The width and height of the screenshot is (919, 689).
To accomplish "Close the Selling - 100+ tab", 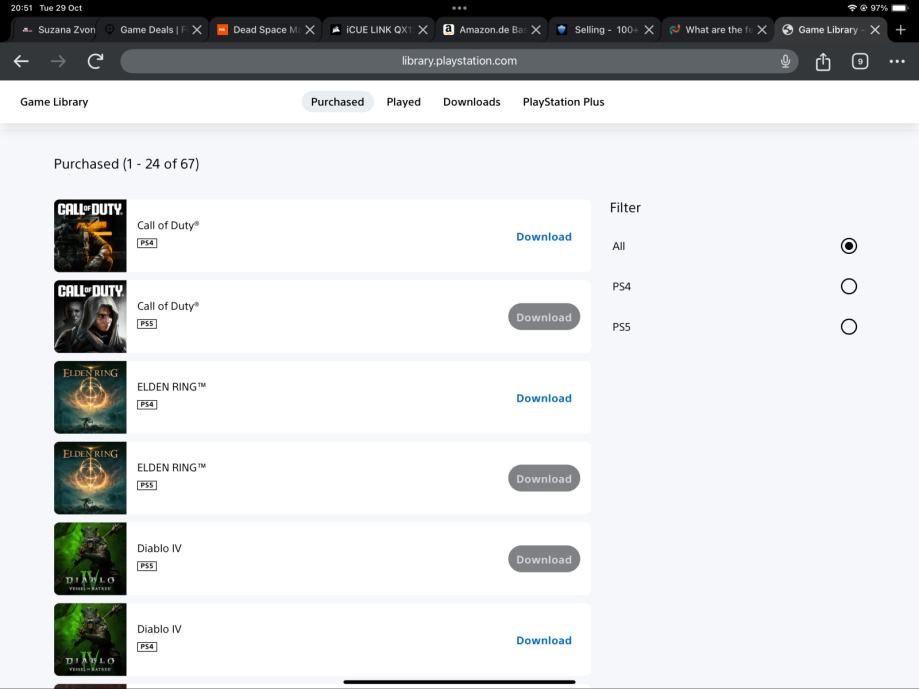I will pyautogui.click(x=649, y=29).
